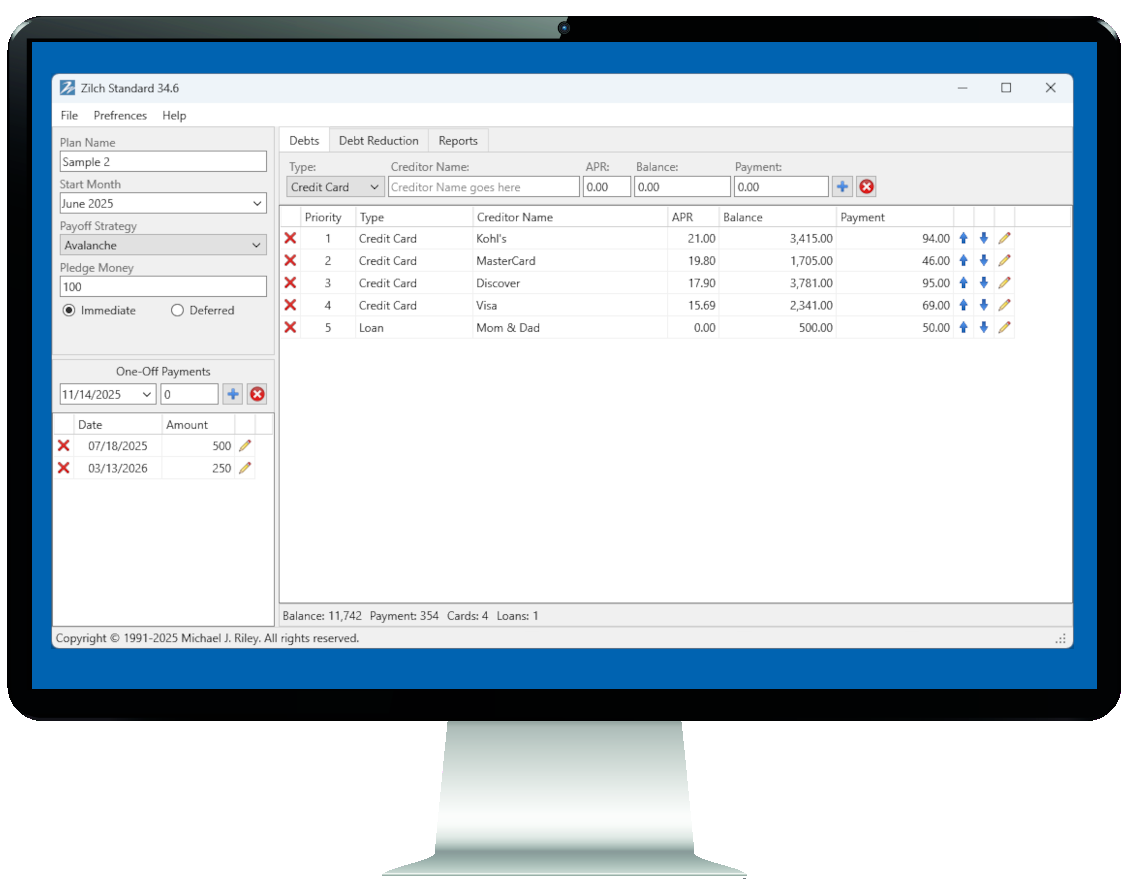Open the Reports tab
The height and width of the screenshot is (890, 1132).
(x=458, y=141)
